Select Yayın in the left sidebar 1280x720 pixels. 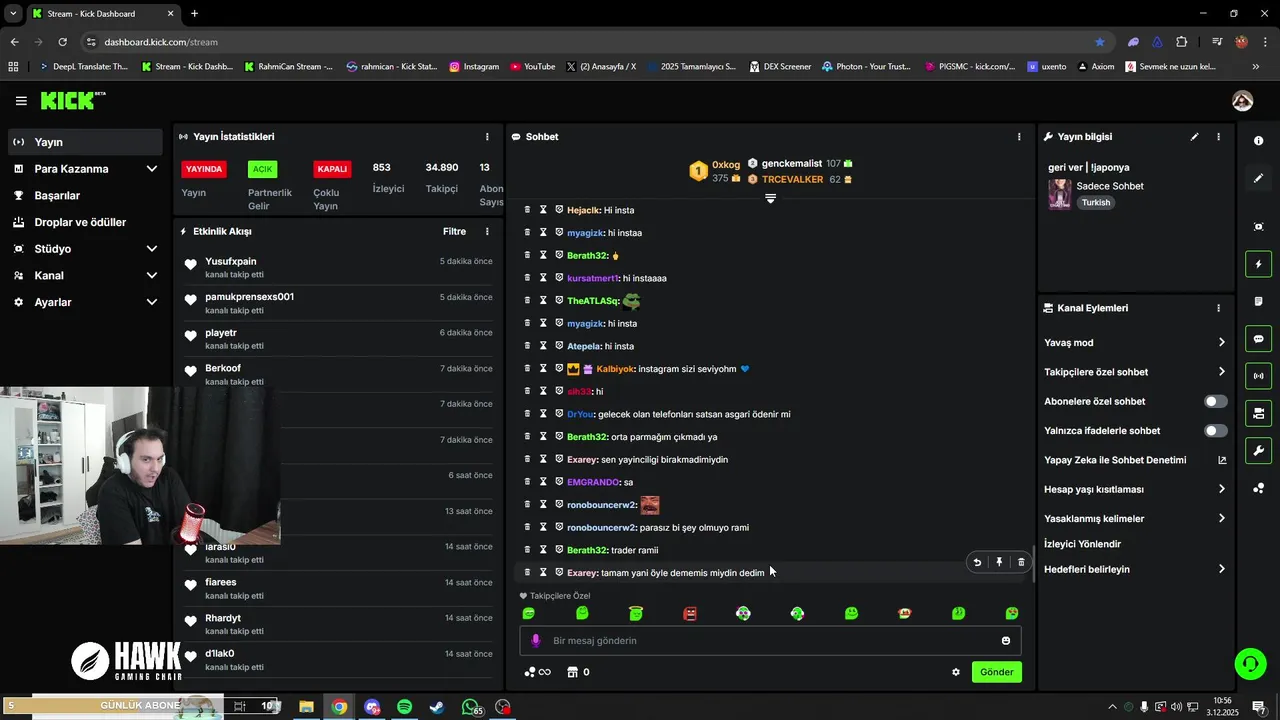click(85, 142)
